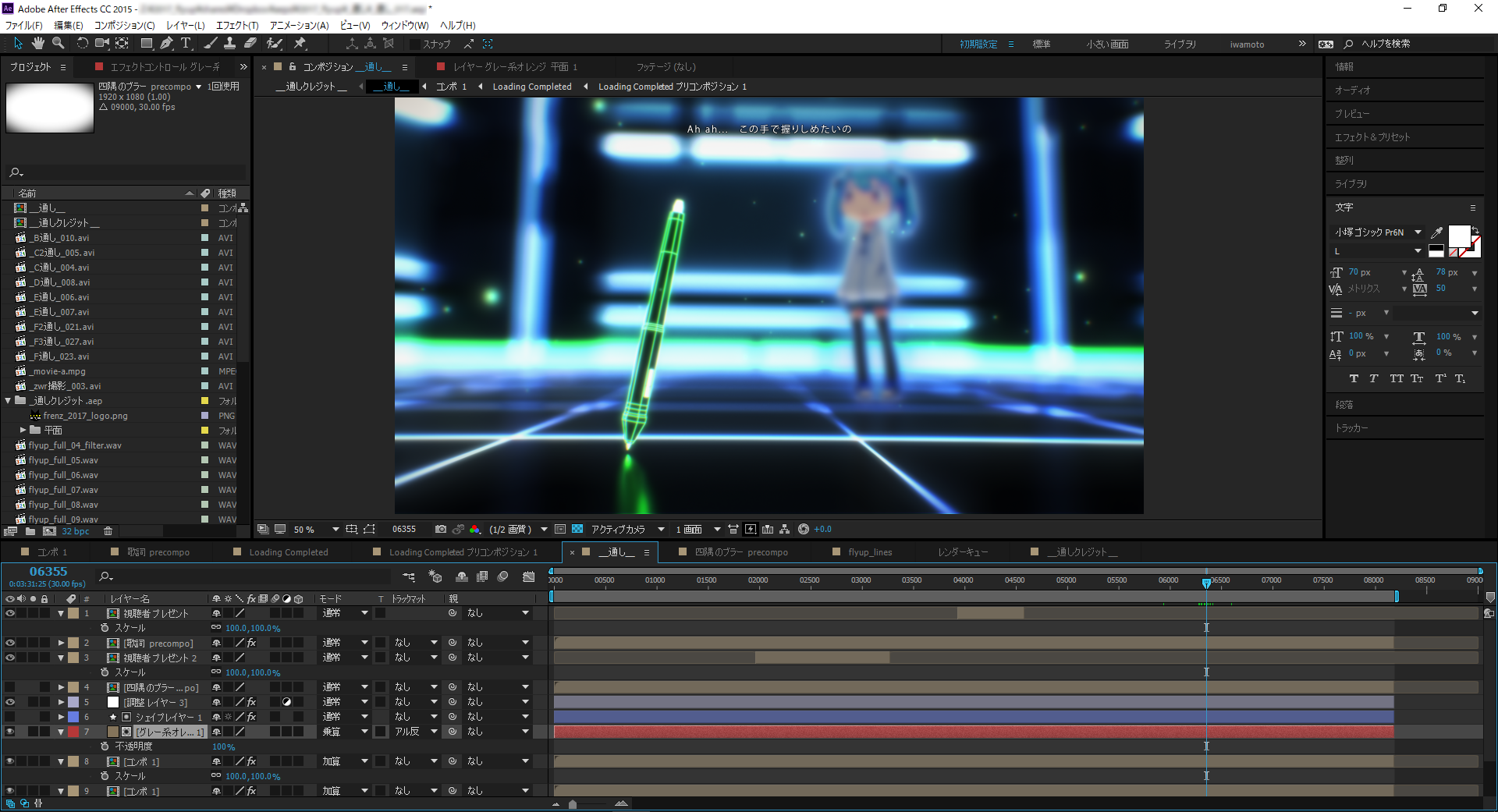1498x812 pixels.
Task: Switch to the Loading Completed timeline tab
Action: pos(288,552)
